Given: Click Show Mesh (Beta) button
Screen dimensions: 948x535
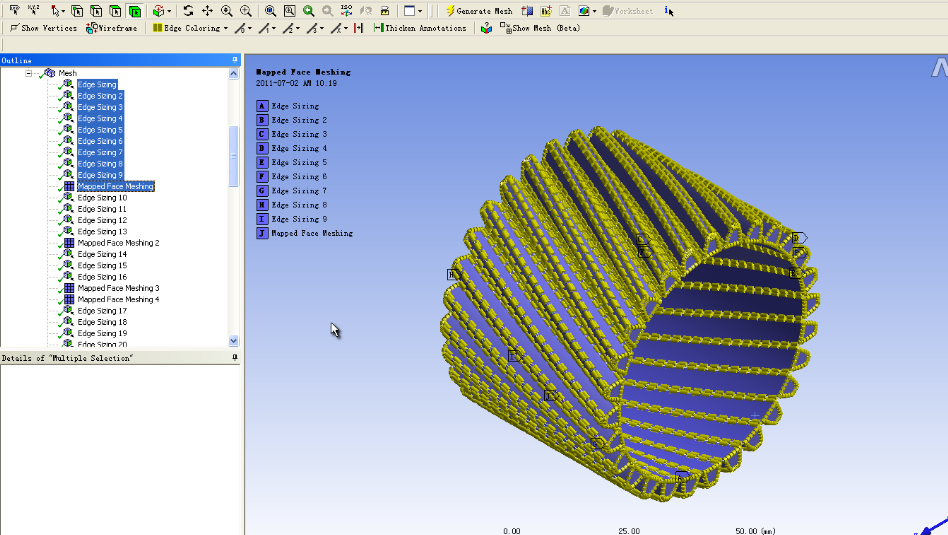Looking at the screenshot, I should click(x=540, y=28).
